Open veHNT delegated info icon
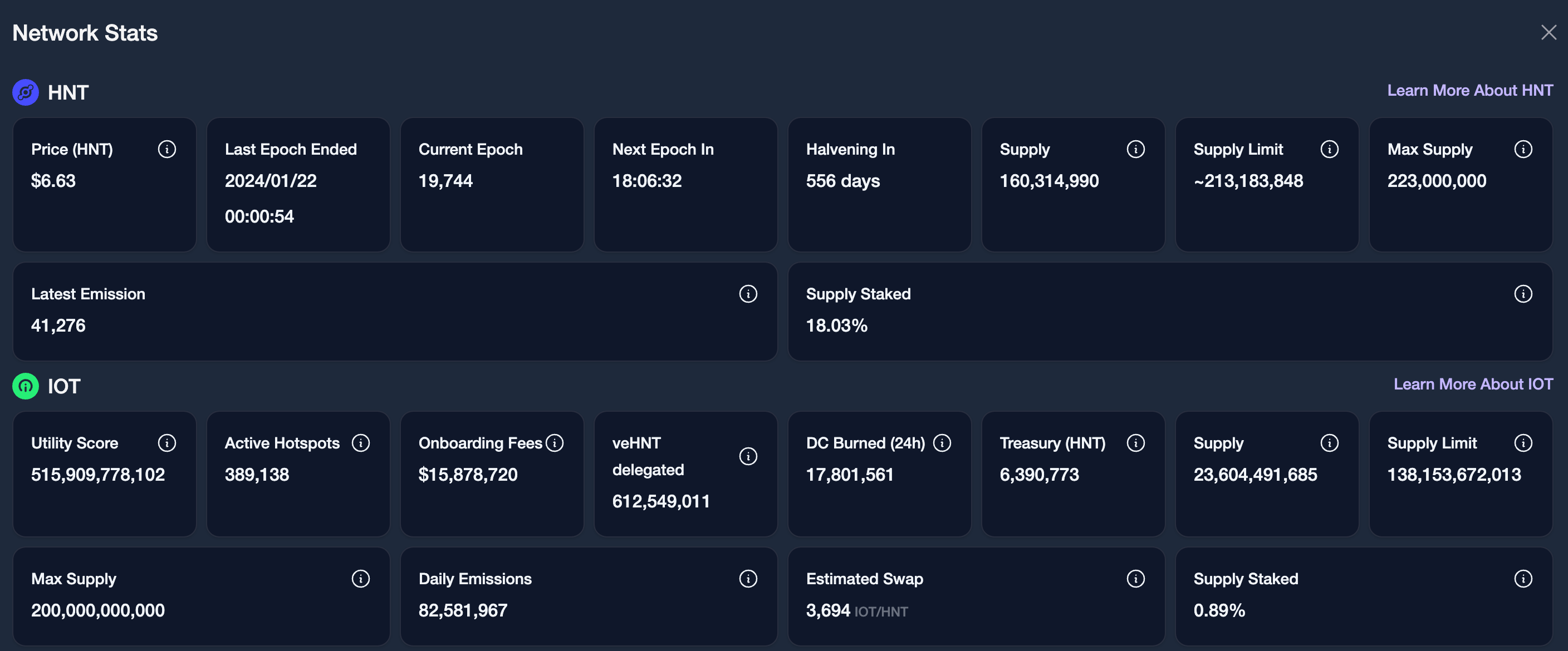 tap(747, 456)
